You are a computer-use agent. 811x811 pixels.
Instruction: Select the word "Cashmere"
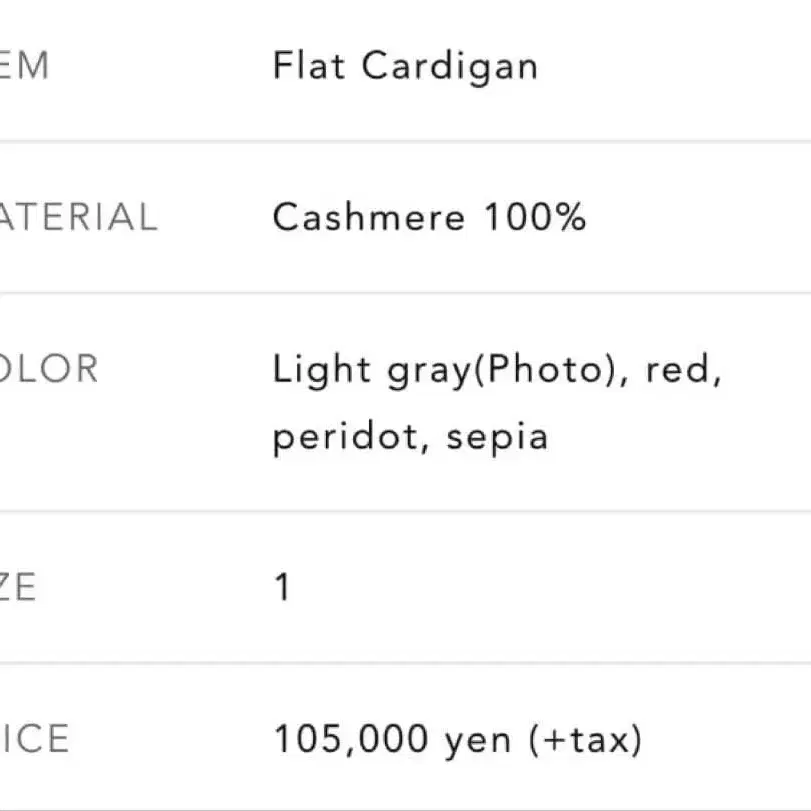tap(369, 218)
